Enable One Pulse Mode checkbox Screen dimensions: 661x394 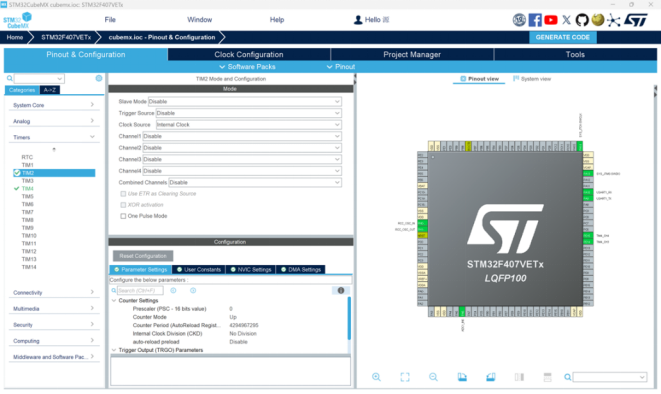click(123, 216)
